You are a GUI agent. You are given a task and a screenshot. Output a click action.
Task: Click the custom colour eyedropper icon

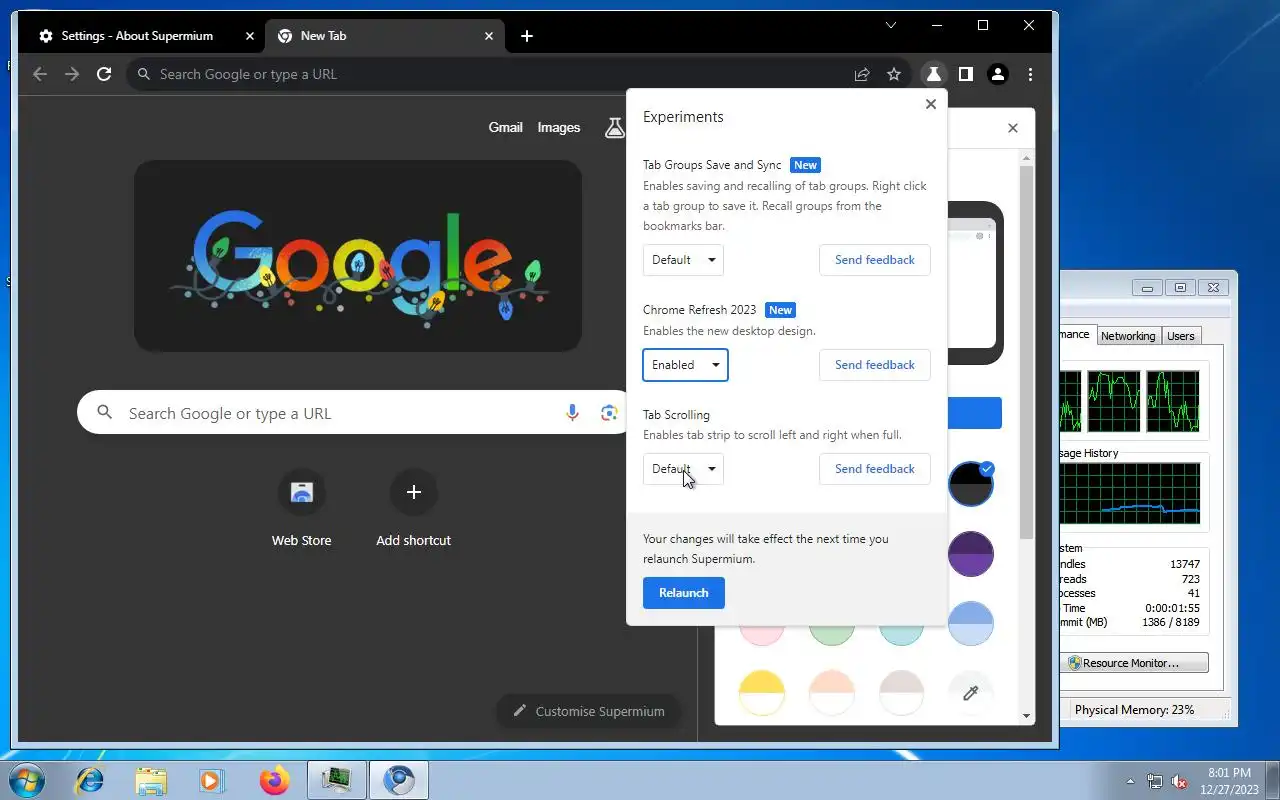click(x=970, y=693)
